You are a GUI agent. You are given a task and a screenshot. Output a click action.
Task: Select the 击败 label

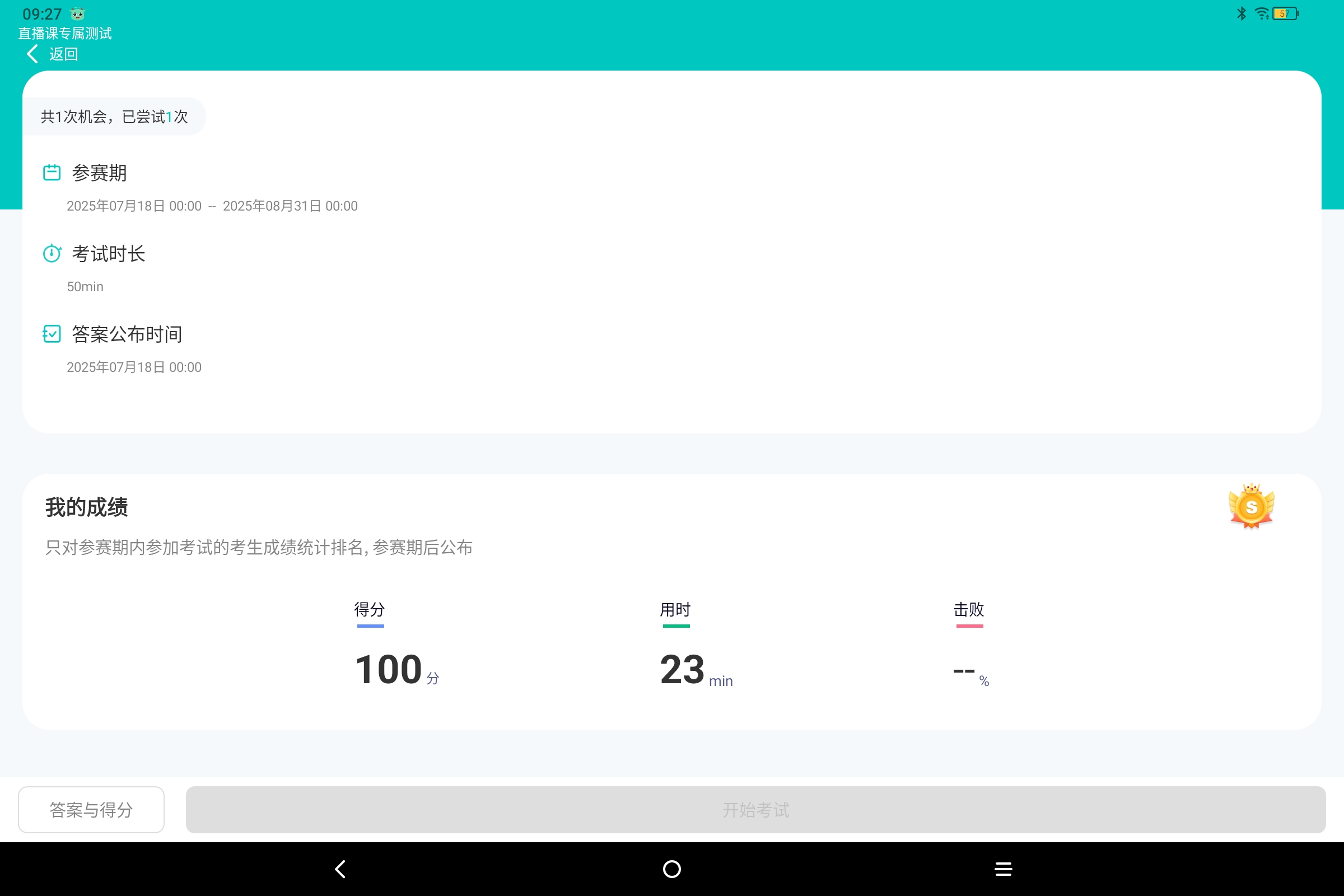(969, 609)
